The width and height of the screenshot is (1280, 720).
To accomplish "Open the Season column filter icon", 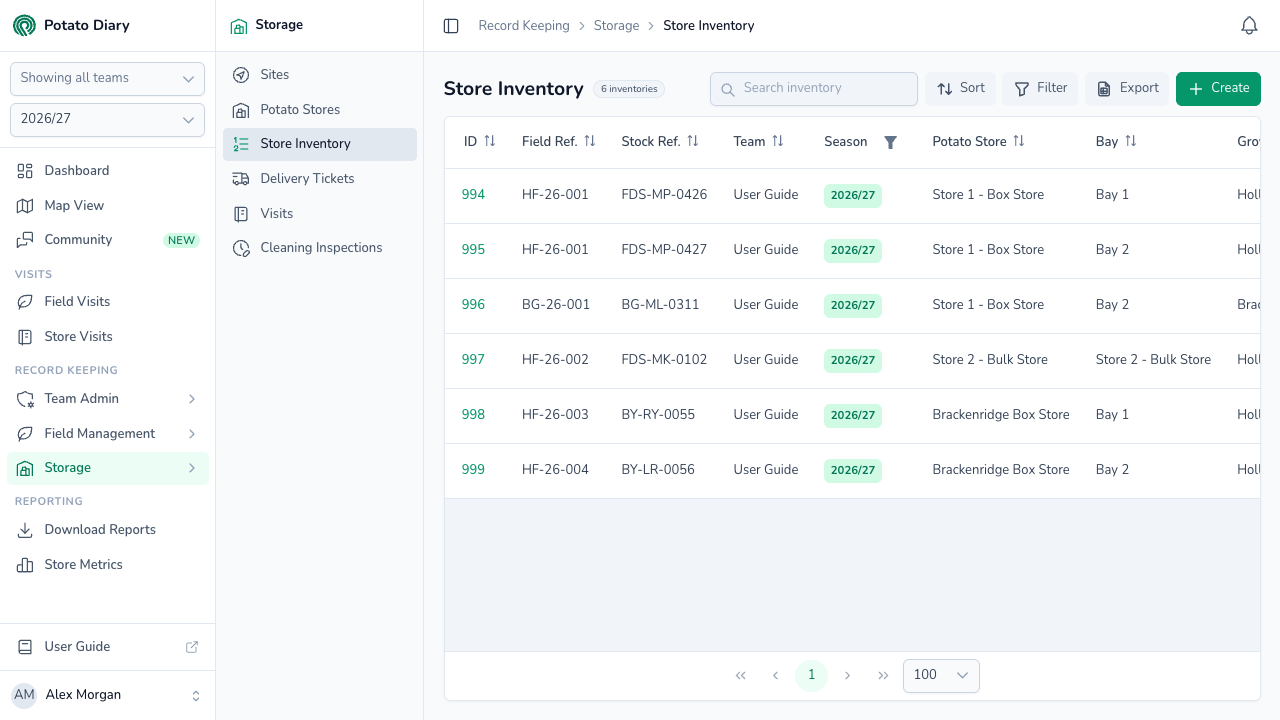I will pos(890,142).
